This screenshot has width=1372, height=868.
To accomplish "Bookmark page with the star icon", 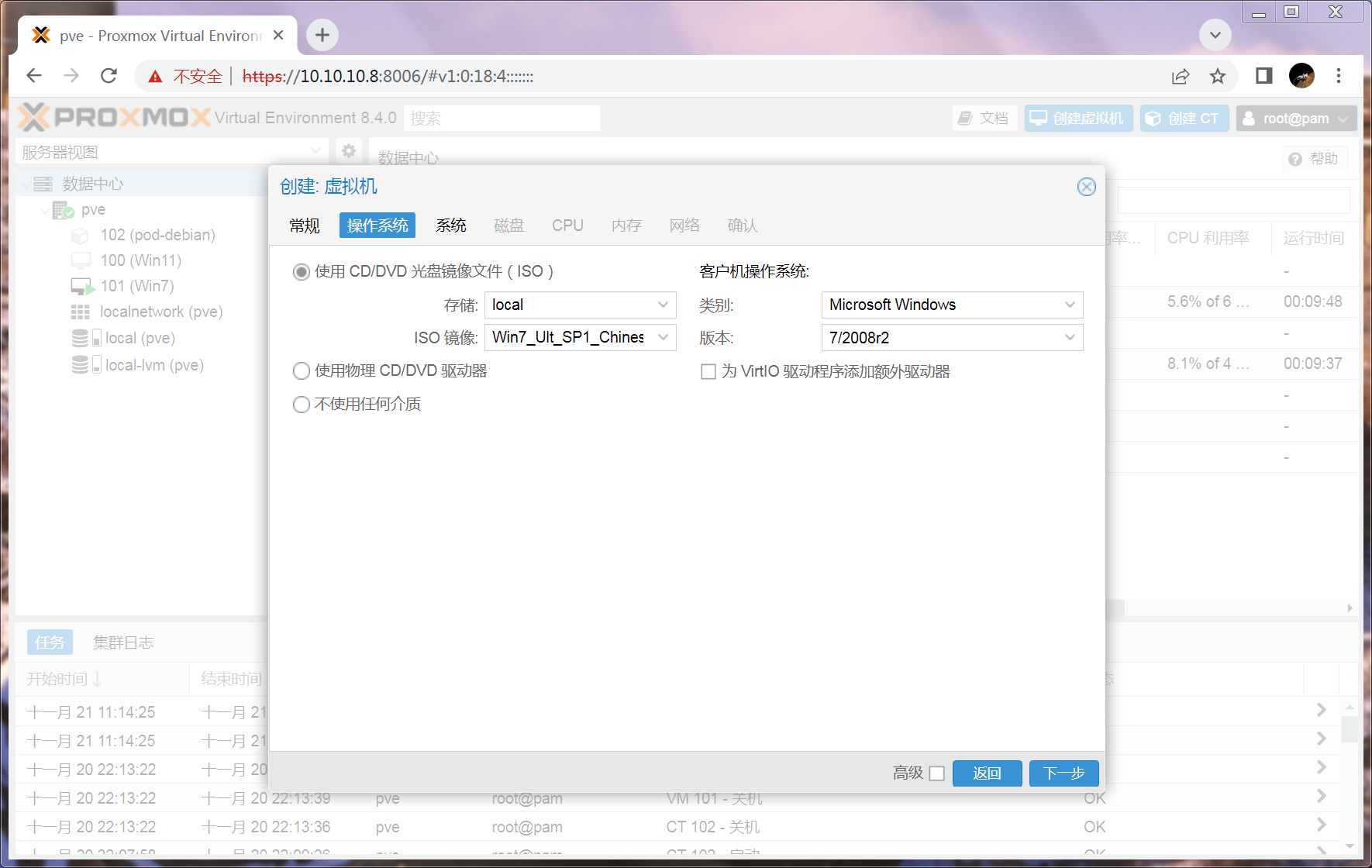I will click(1218, 76).
